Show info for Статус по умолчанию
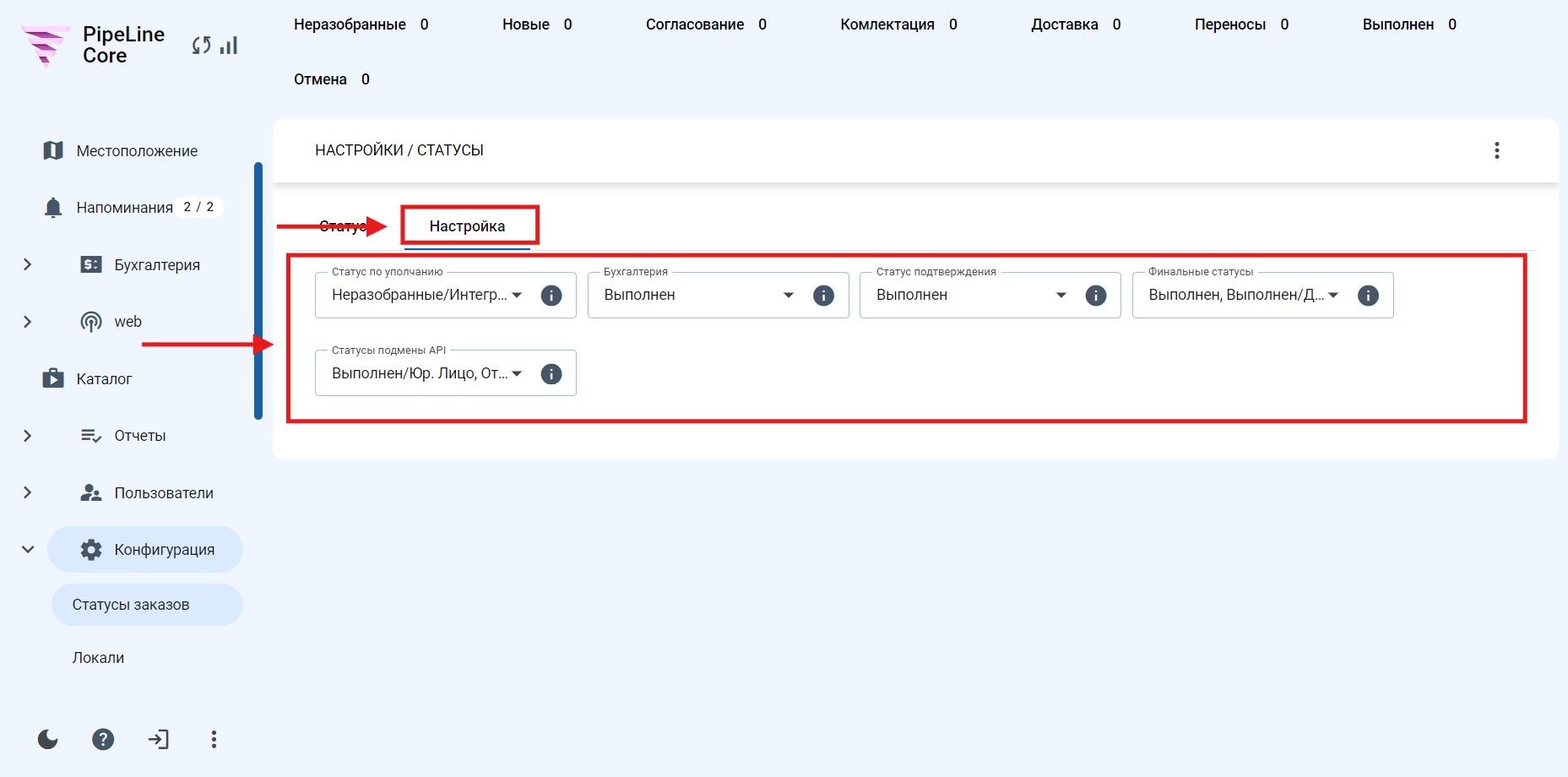 click(551, 296)
